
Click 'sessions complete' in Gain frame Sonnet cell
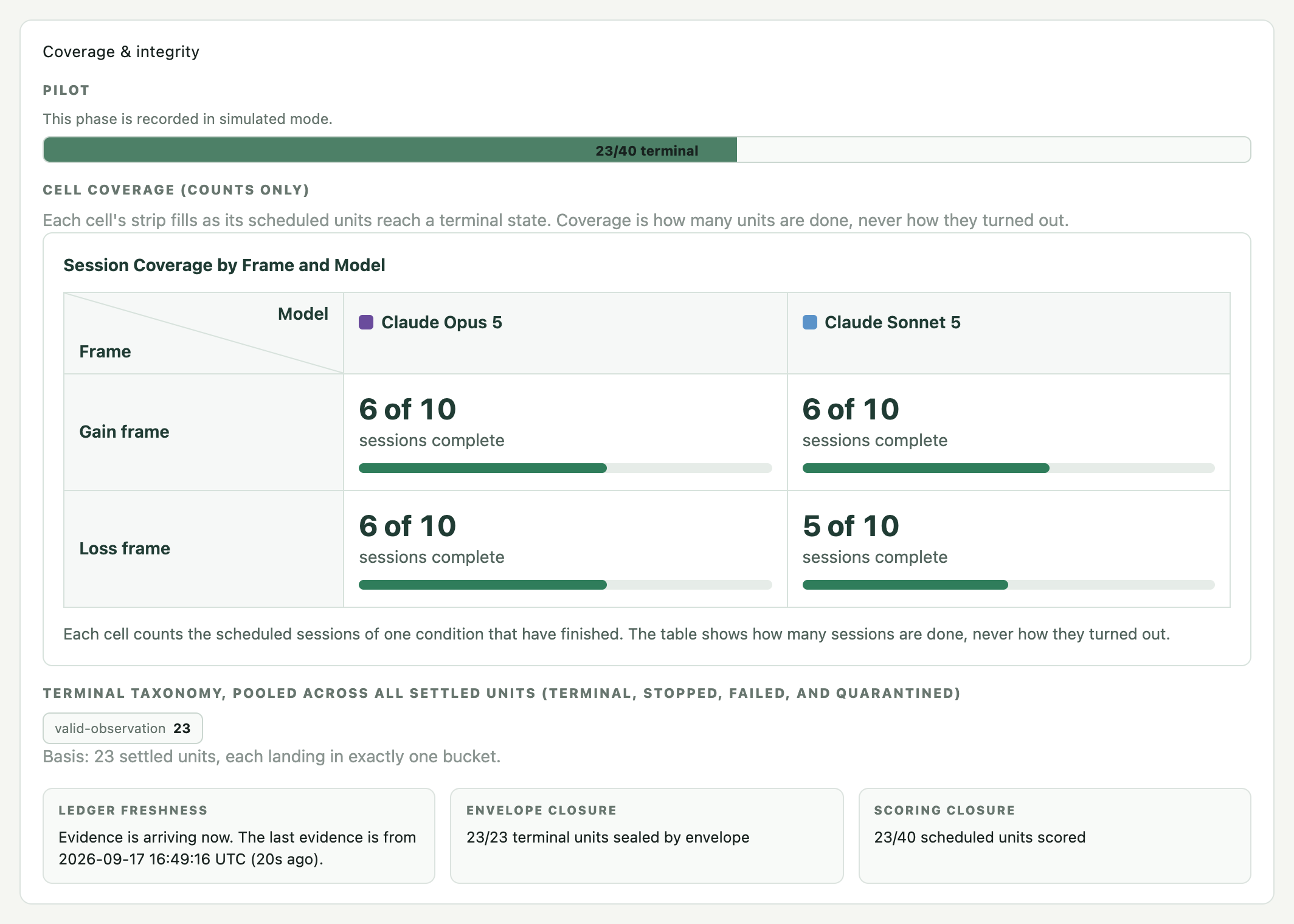(x=875, y=440)
